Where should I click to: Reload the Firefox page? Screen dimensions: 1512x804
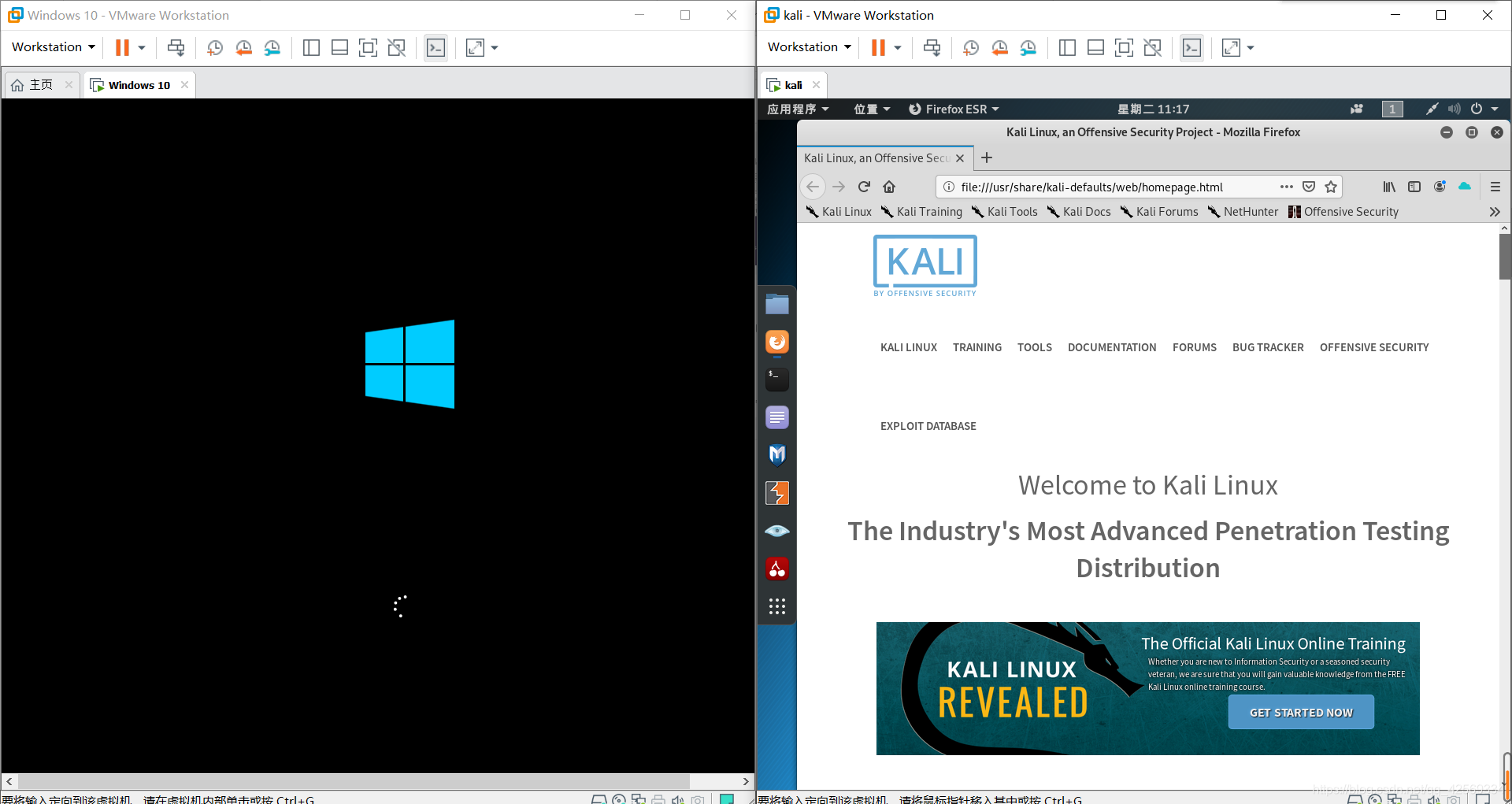[x=864, y=187]
